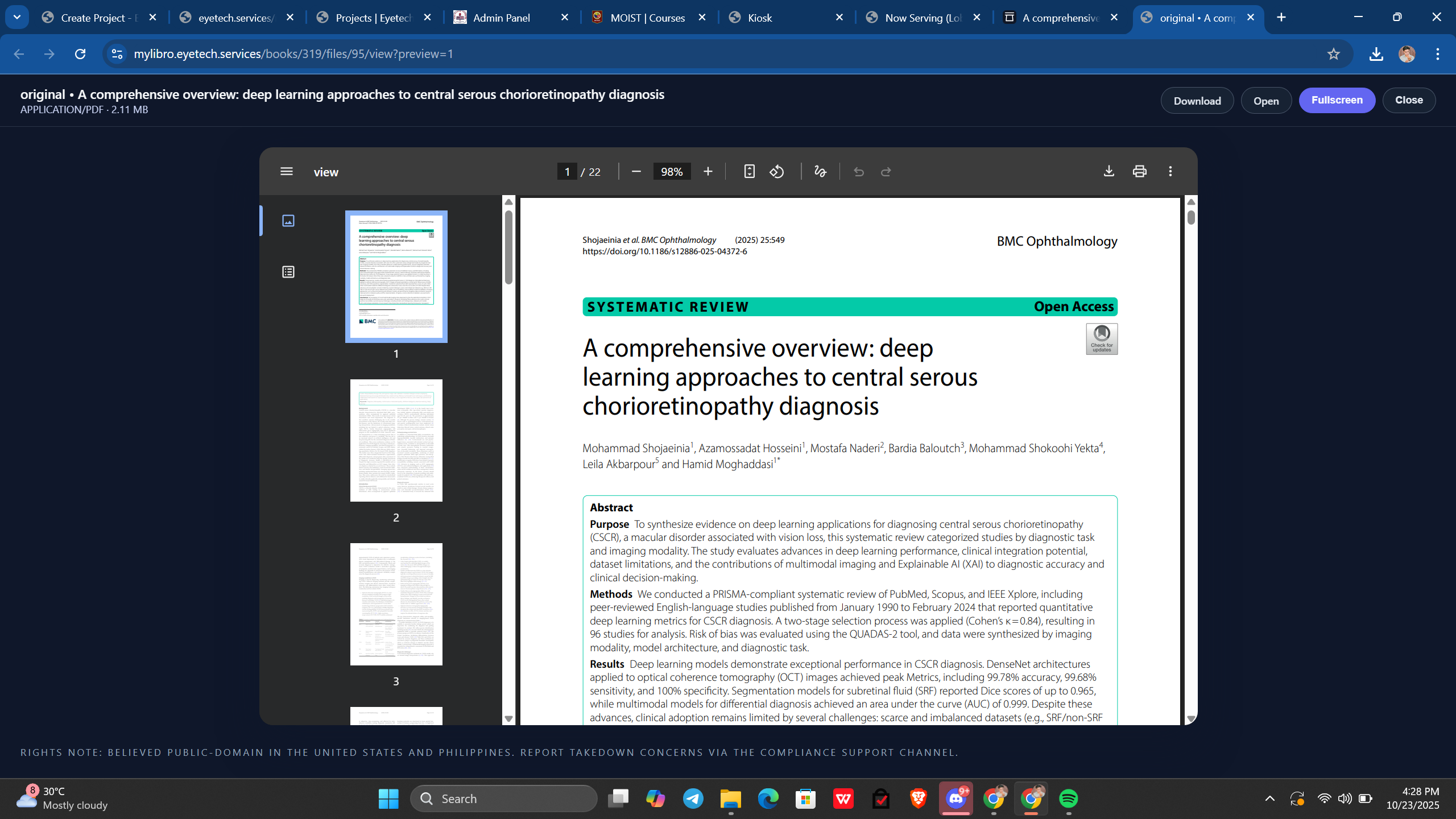This screenshot has height=819, width=1456.
Task: Open the tab search dropdown arrow
Action: click(17, 17)
